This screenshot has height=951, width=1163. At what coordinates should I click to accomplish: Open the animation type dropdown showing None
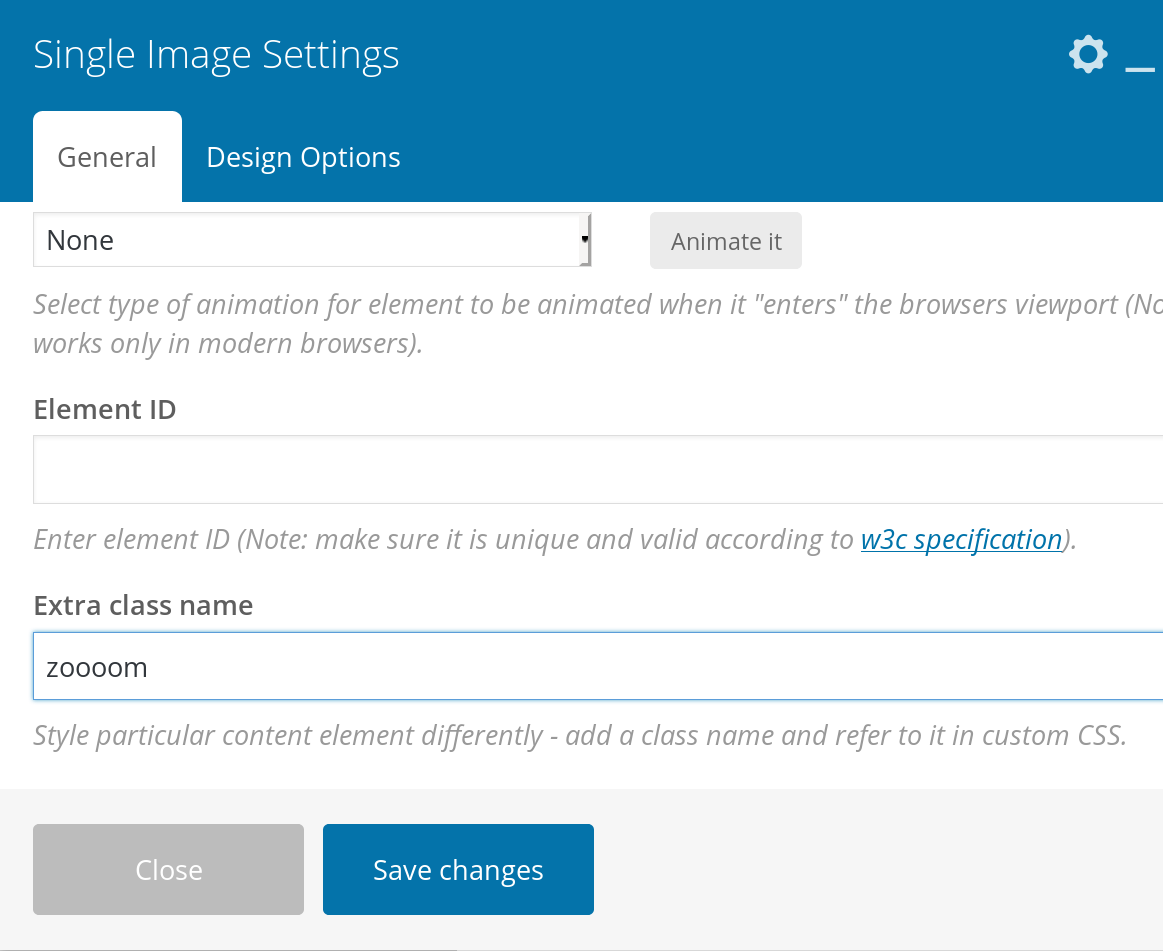(312, 240)
